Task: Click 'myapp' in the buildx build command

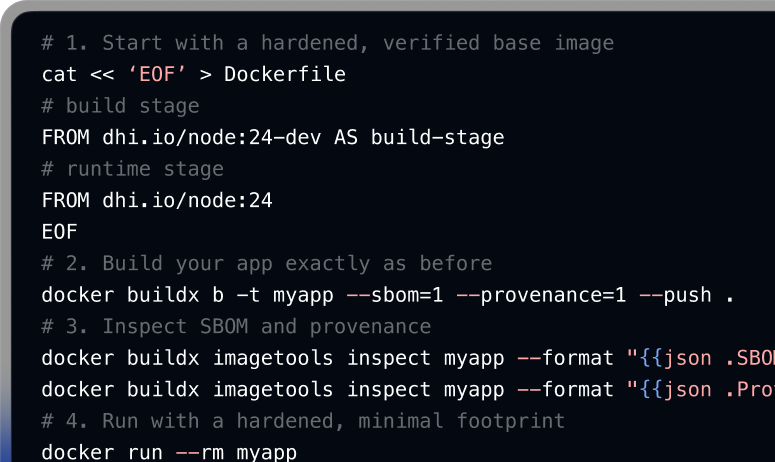Action: click(x=303, y=296)
